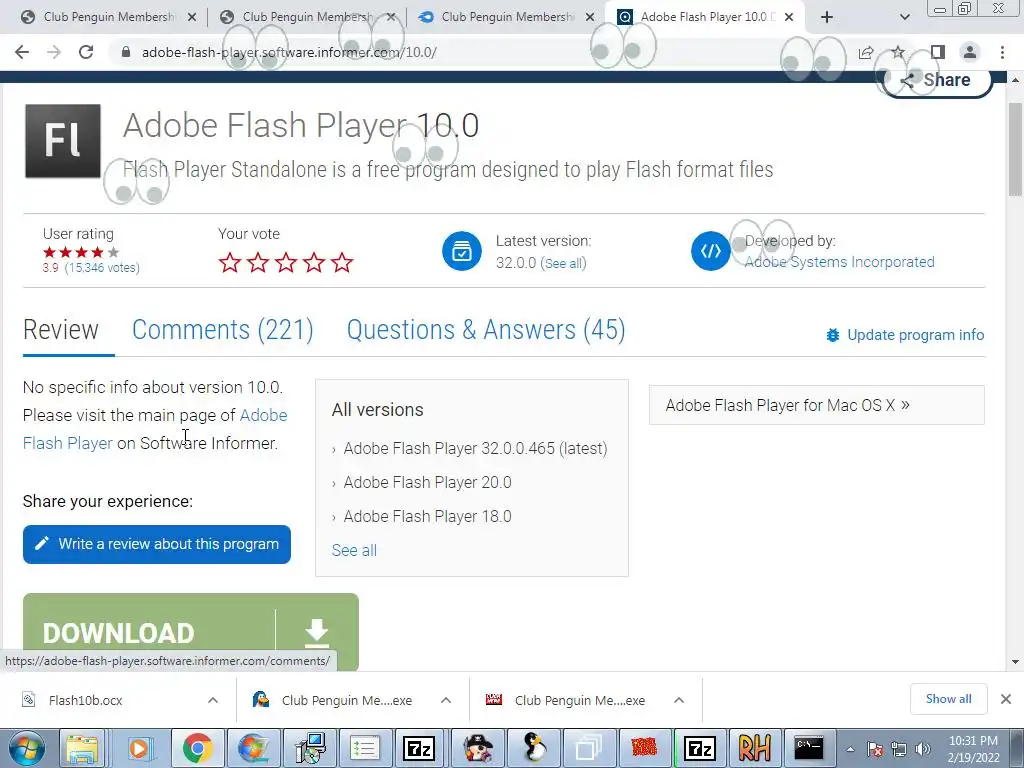1024x768 pixels.
Task: Click the browser forward arrow
Action: tap(54, 52)
